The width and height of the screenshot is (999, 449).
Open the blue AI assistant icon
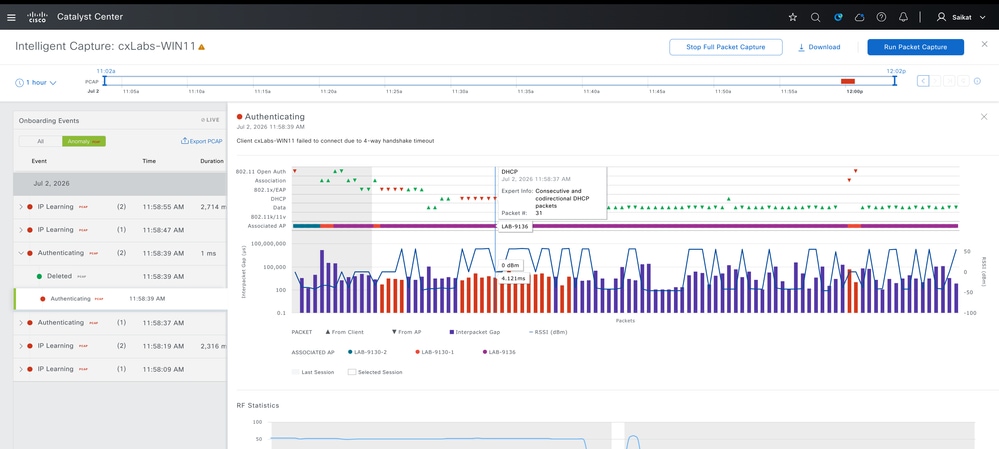(838, 17)
